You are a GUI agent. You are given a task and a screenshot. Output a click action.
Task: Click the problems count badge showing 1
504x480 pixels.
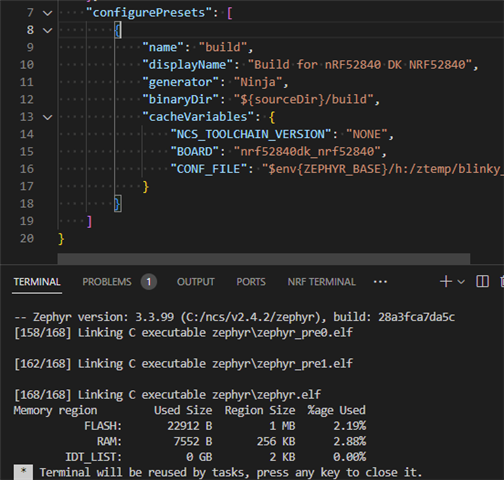[149, 282]
